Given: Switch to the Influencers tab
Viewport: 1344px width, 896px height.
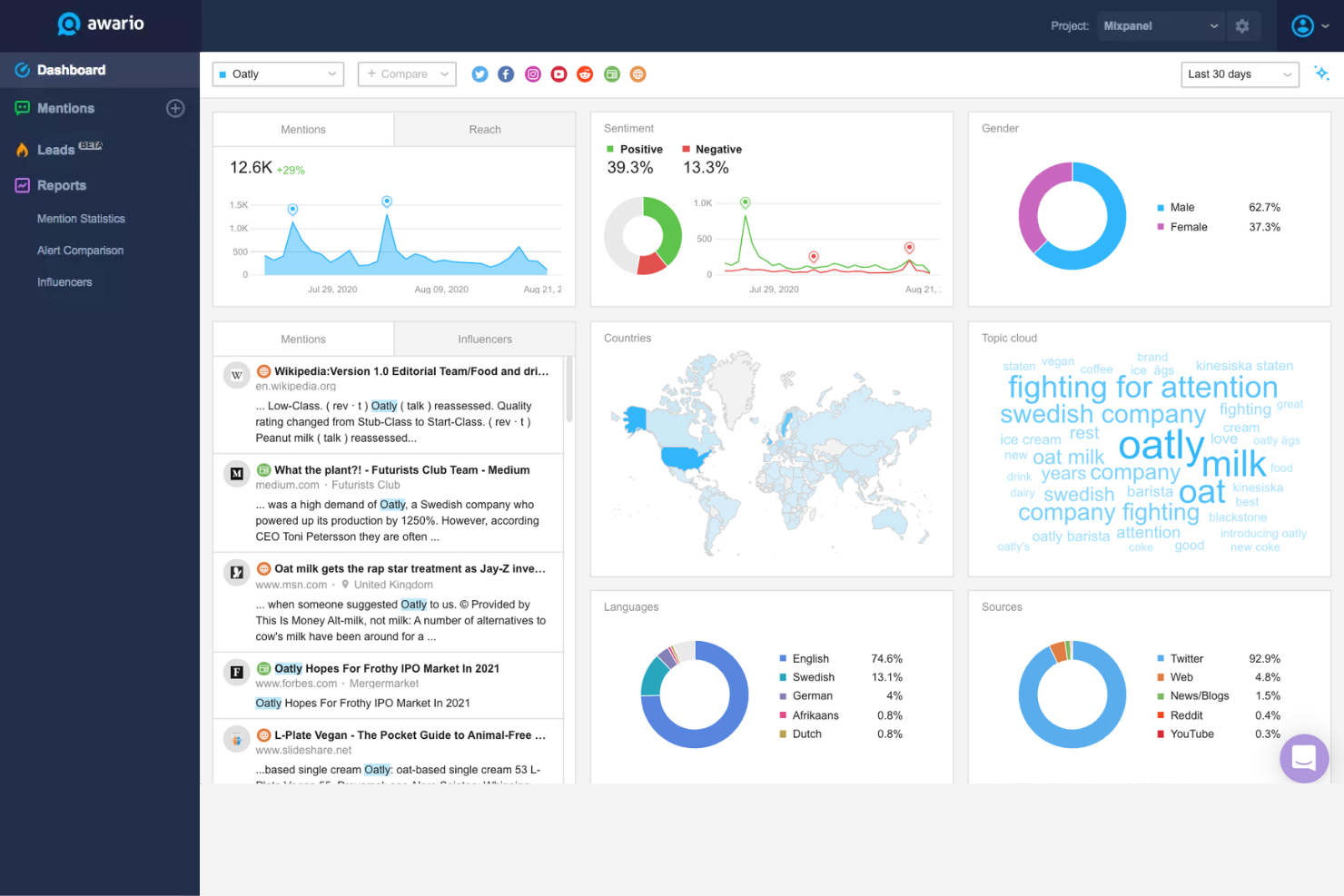Looking at the screenshot, I should (484, 339).
